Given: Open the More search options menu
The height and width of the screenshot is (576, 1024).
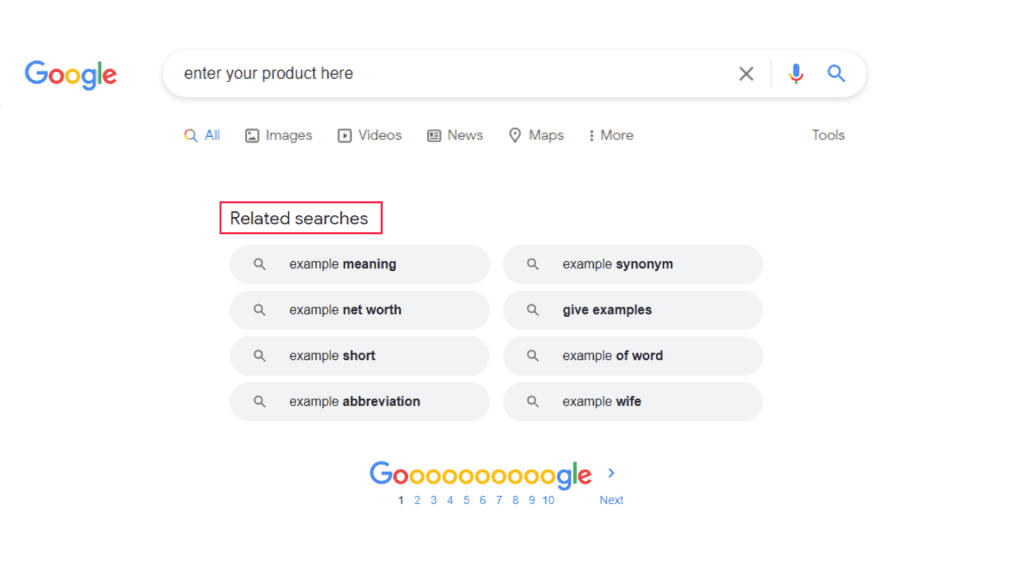Looking at the screenshot, I should [x=610, y=135].
